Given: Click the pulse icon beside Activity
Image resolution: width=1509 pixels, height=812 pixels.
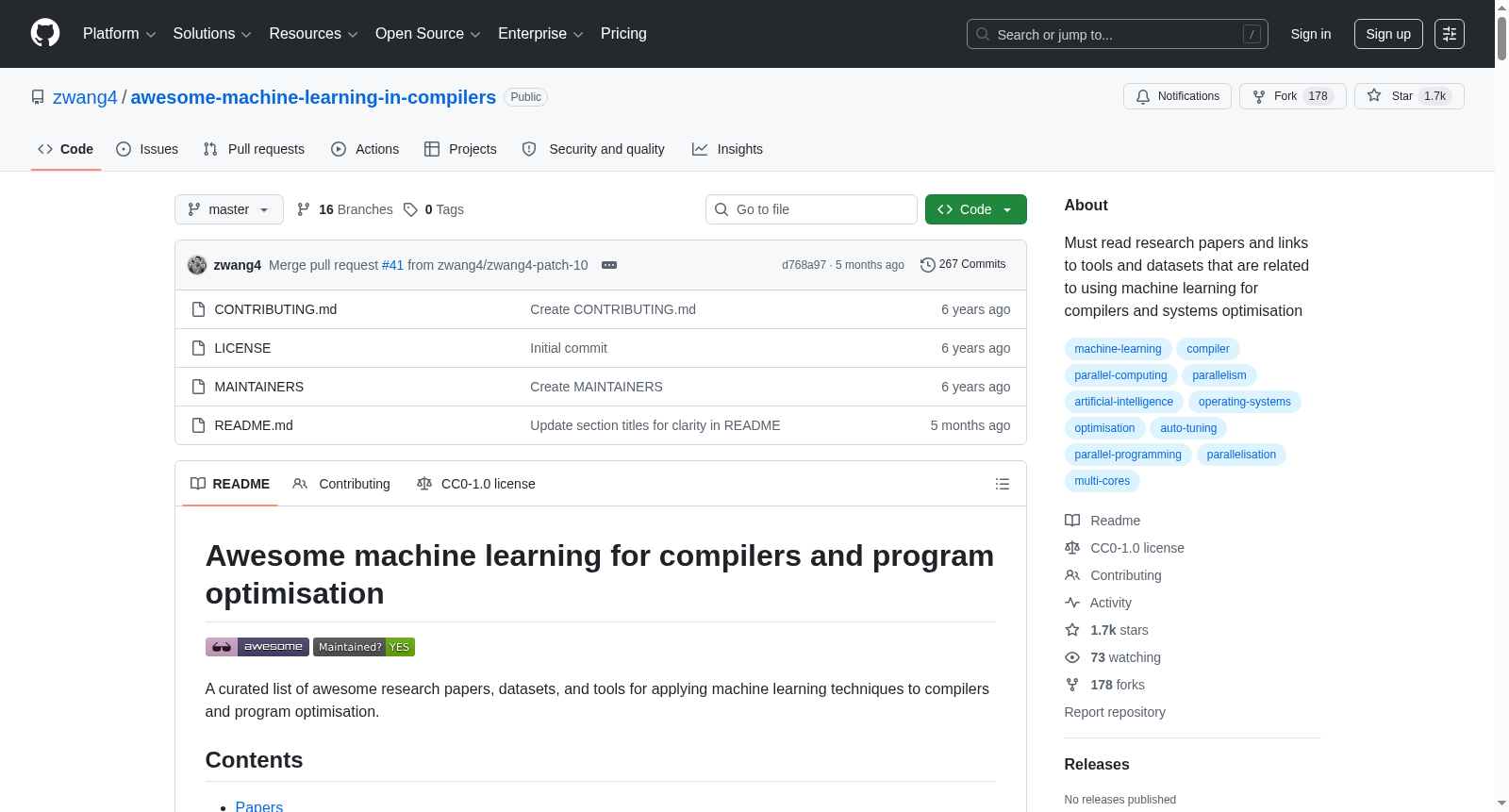Looking at the screenshot, I should pyautogui.click(x=1072, y=603).
